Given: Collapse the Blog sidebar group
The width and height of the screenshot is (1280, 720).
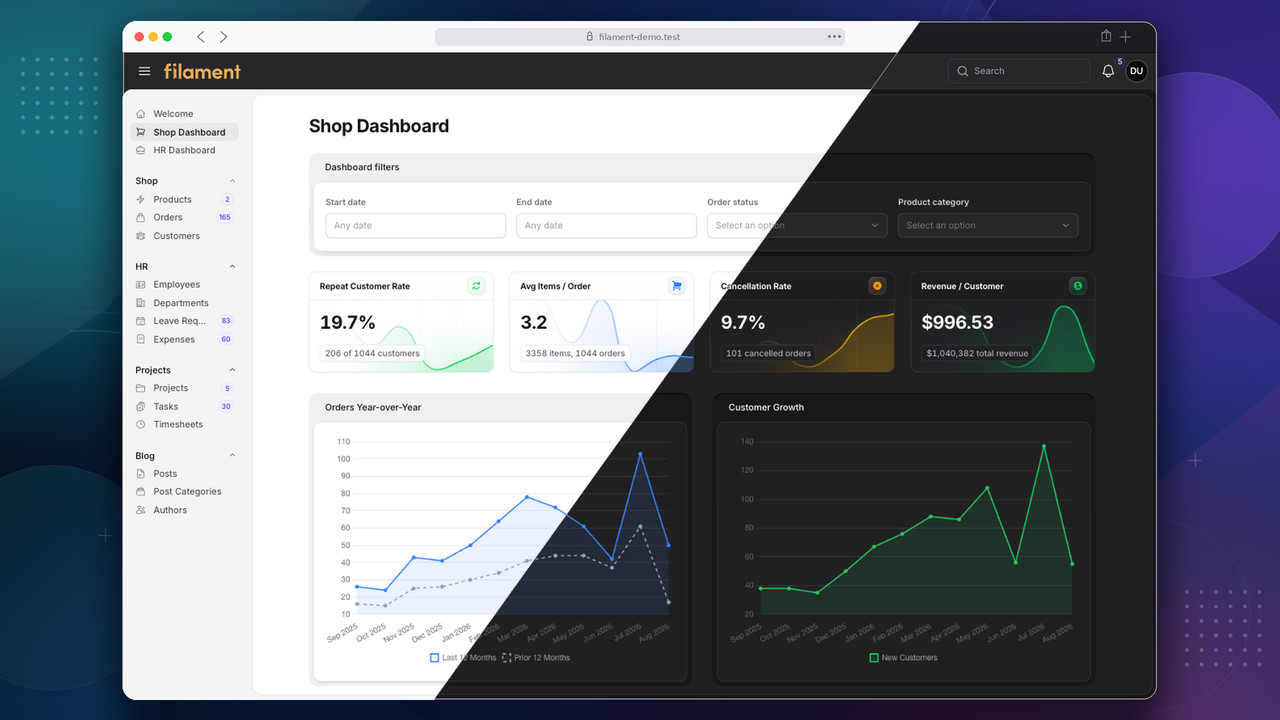Looking at the screenshot, I should point(232,456).
